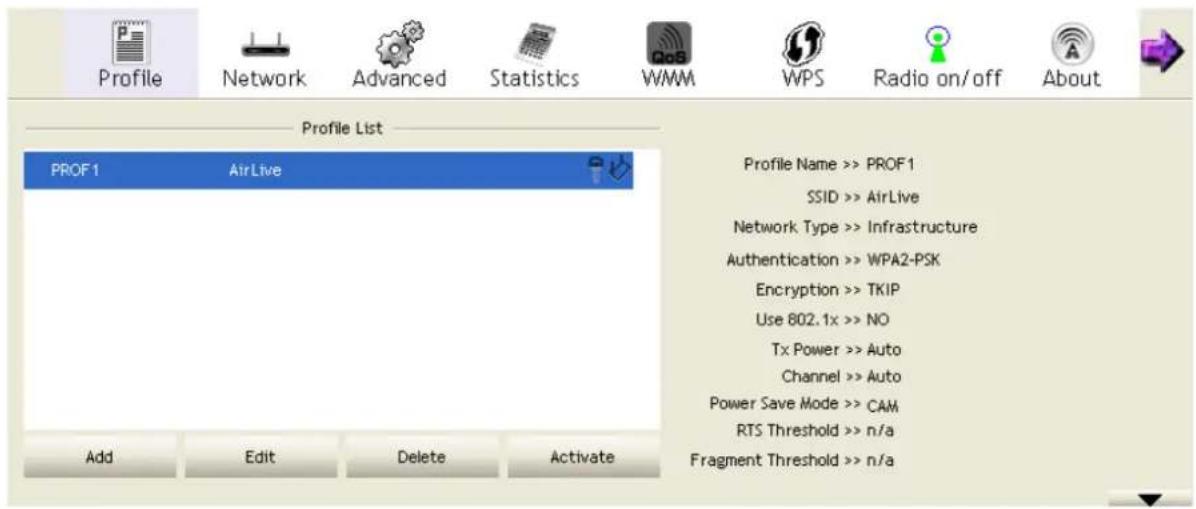1196x509 pixels.
Task: Open the About icon
Action: click(x=1072, y=43)
